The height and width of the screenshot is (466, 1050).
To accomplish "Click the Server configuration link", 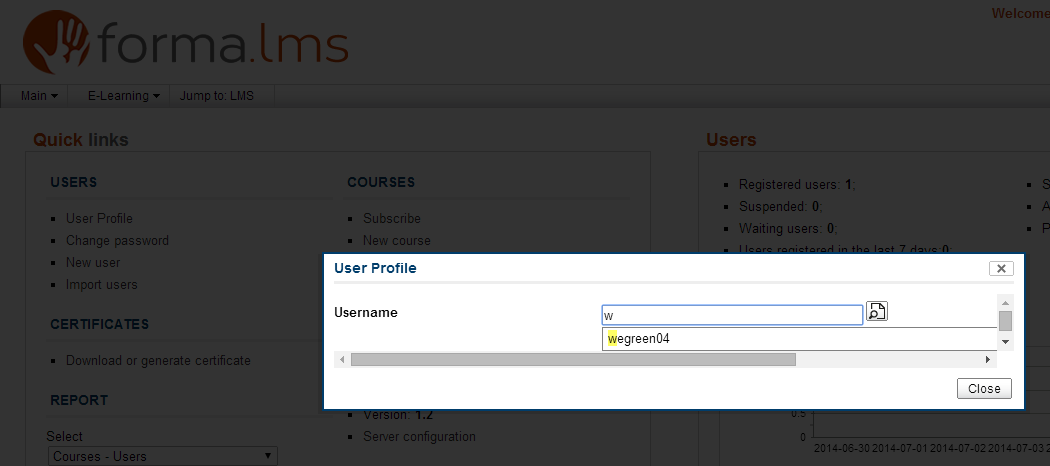I will tap(419, 436).
